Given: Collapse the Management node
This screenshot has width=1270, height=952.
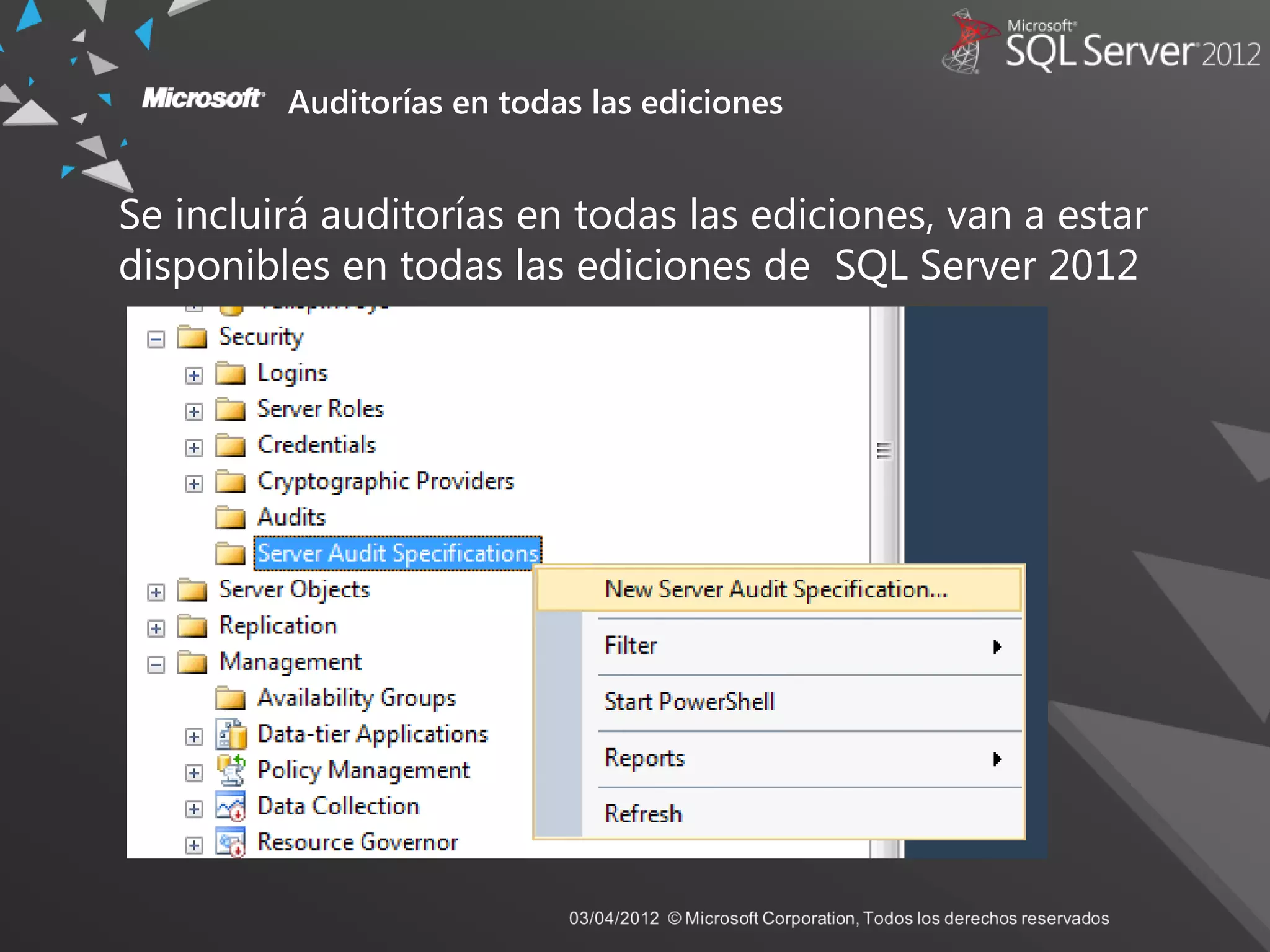Looking at the screenshot, I should point(156,665).
